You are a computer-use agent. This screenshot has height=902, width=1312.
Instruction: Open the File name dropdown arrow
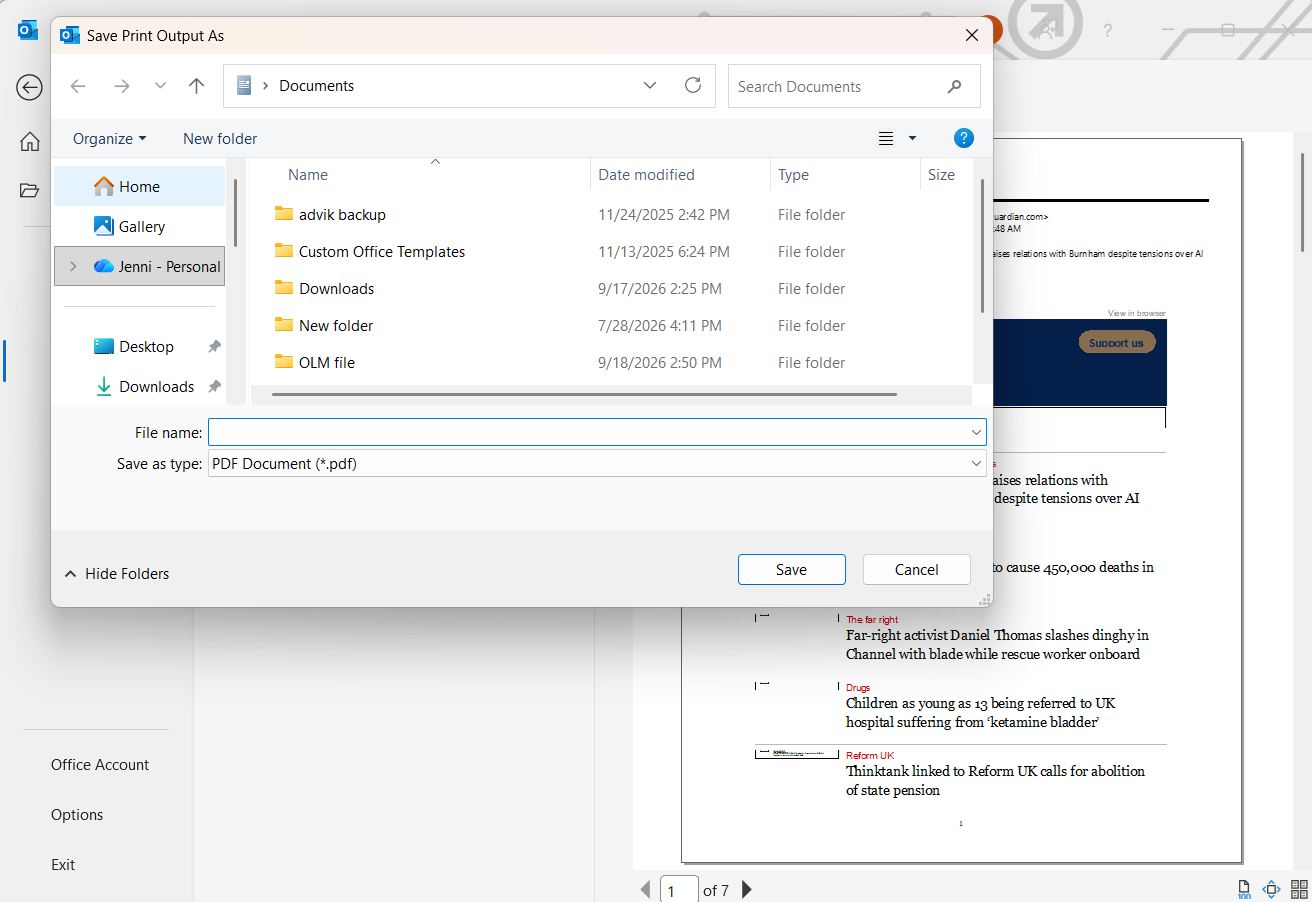[x=976, y=432]
